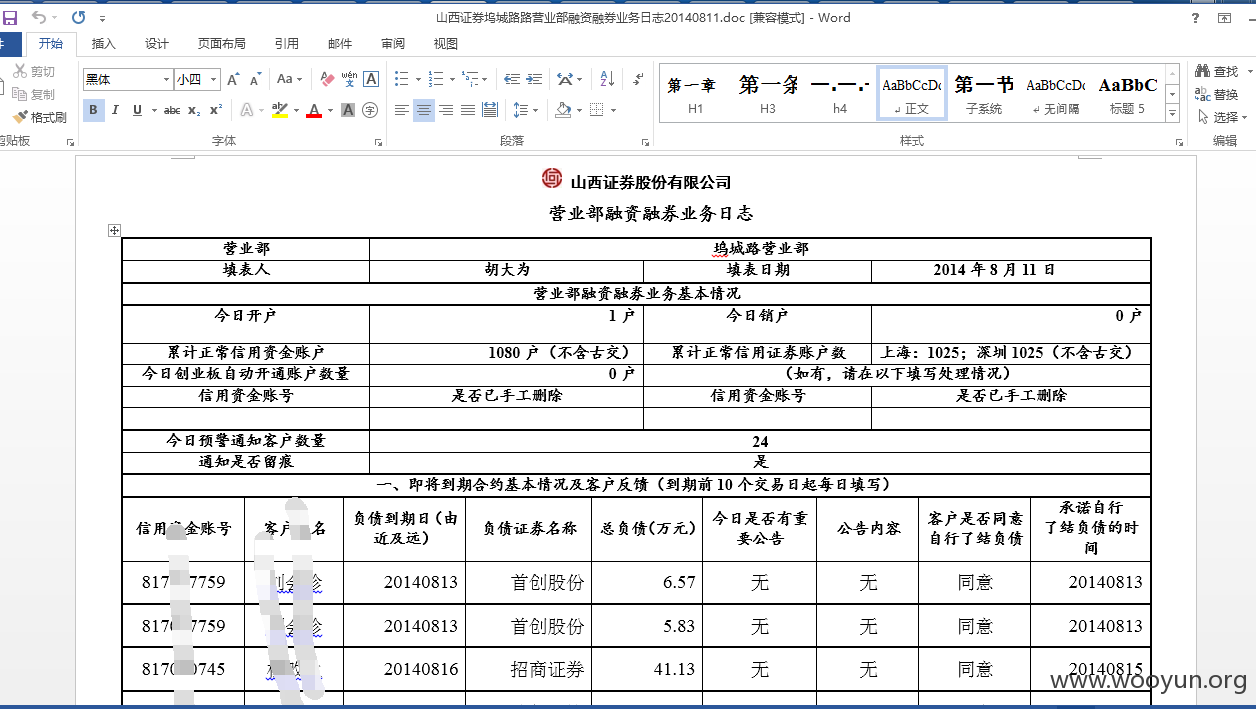Expand the bullet list style dropdown
The width and height of the screenshot is (1256, 709).
(x=417, y=79)
